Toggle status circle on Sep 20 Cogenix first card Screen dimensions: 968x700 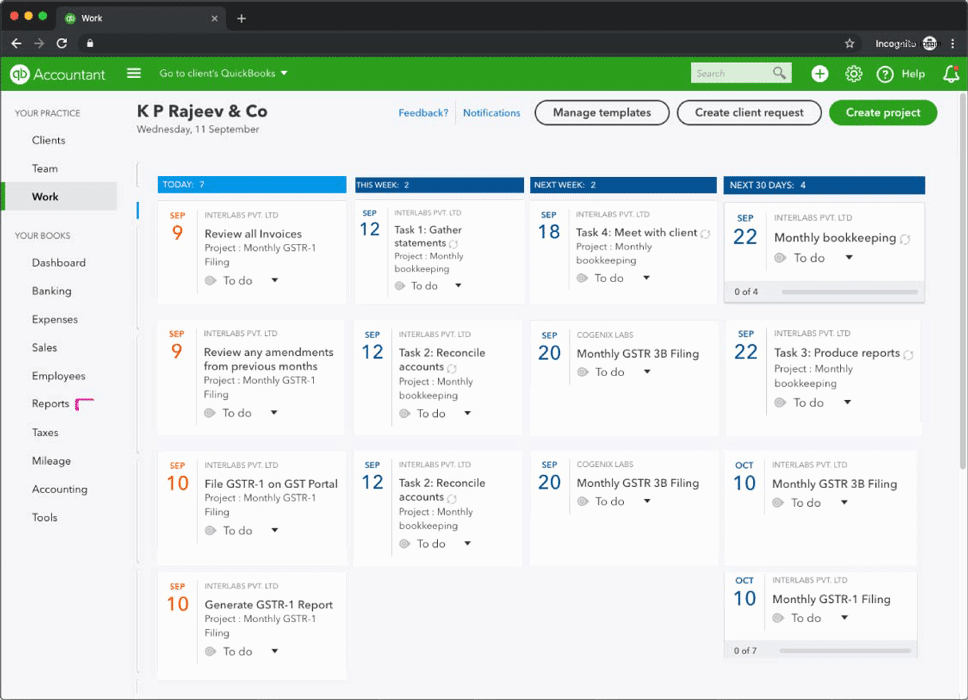[583, 372]
